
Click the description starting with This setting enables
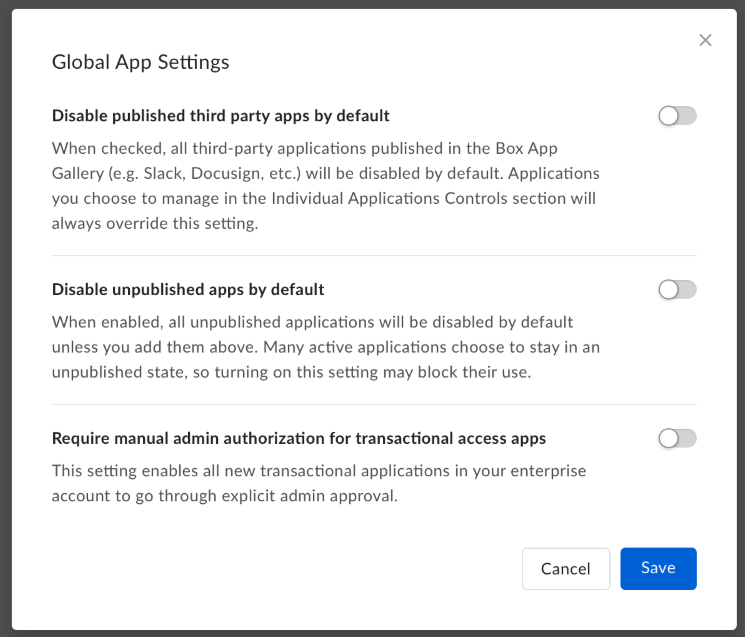click(x=318, y=482)
